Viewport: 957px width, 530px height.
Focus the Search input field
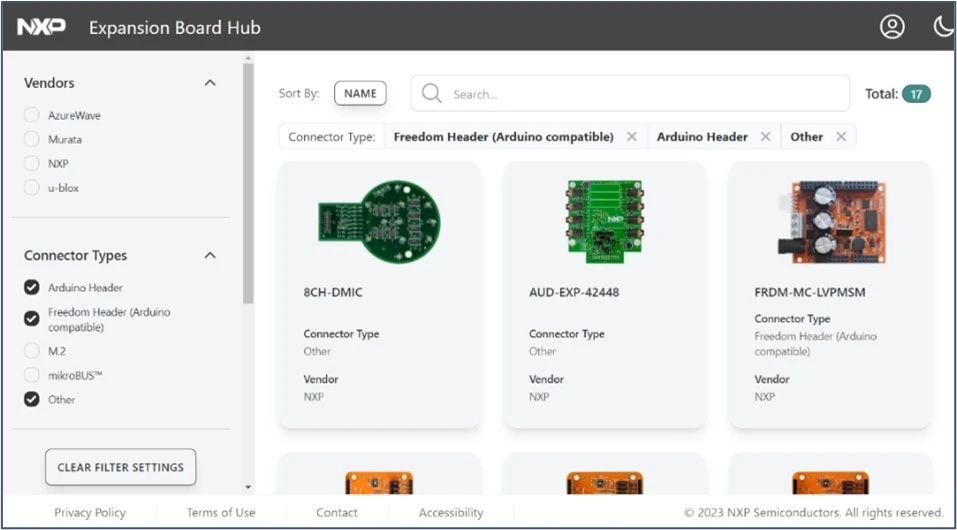click(630, 93)
